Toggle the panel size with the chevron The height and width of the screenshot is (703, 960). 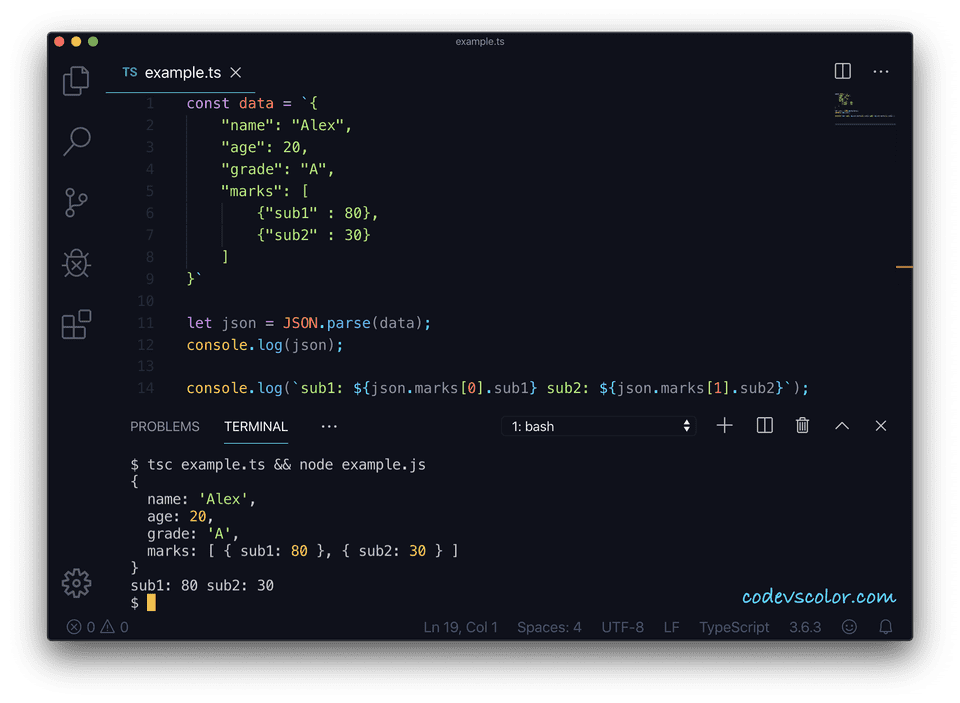[x=841, y=425]
